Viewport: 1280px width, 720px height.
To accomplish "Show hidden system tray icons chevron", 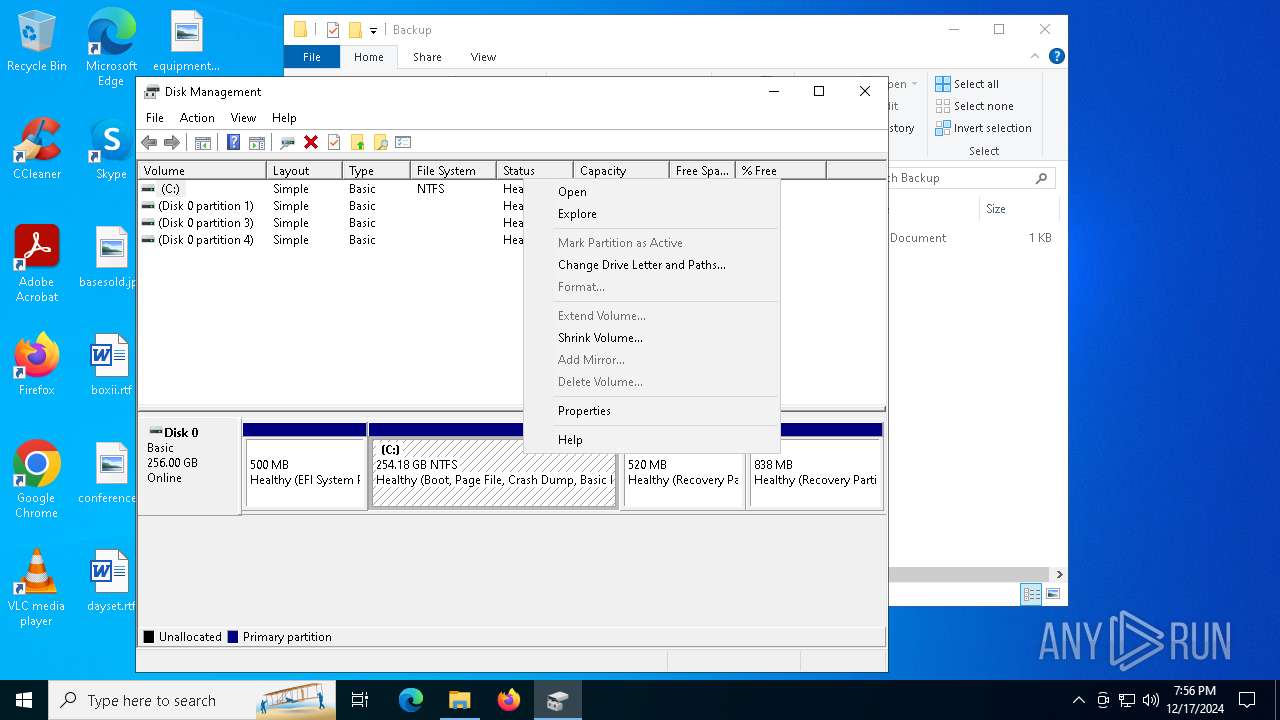I will coord(1078,700).
